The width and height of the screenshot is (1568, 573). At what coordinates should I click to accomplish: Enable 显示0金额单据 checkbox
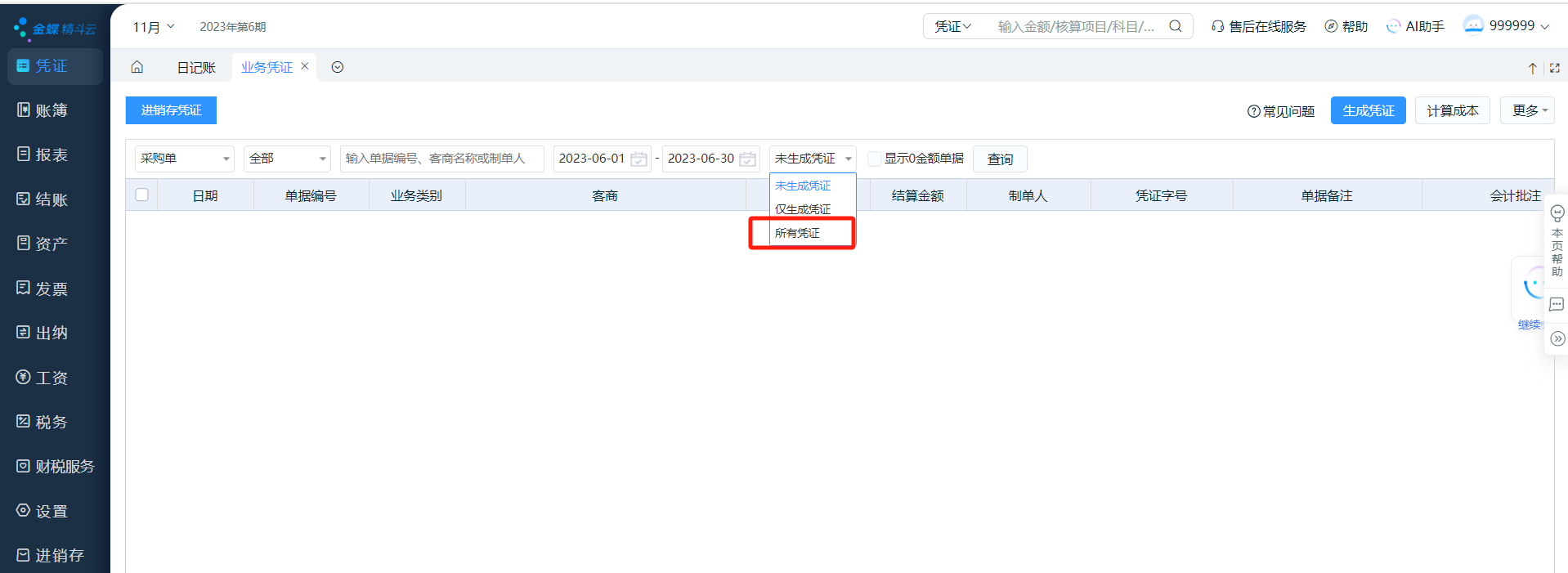874,159
